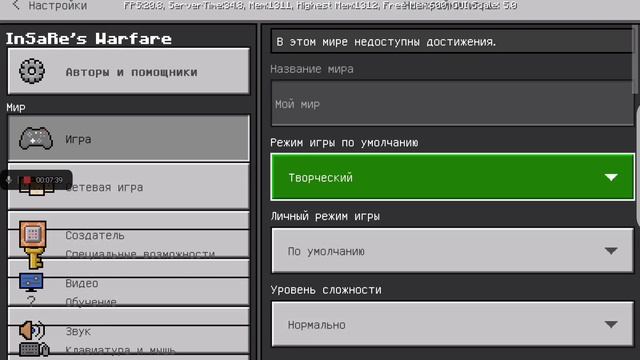Screen dimensions: 640x360
Task: Open the Звук settings tab
Action: 129,331
